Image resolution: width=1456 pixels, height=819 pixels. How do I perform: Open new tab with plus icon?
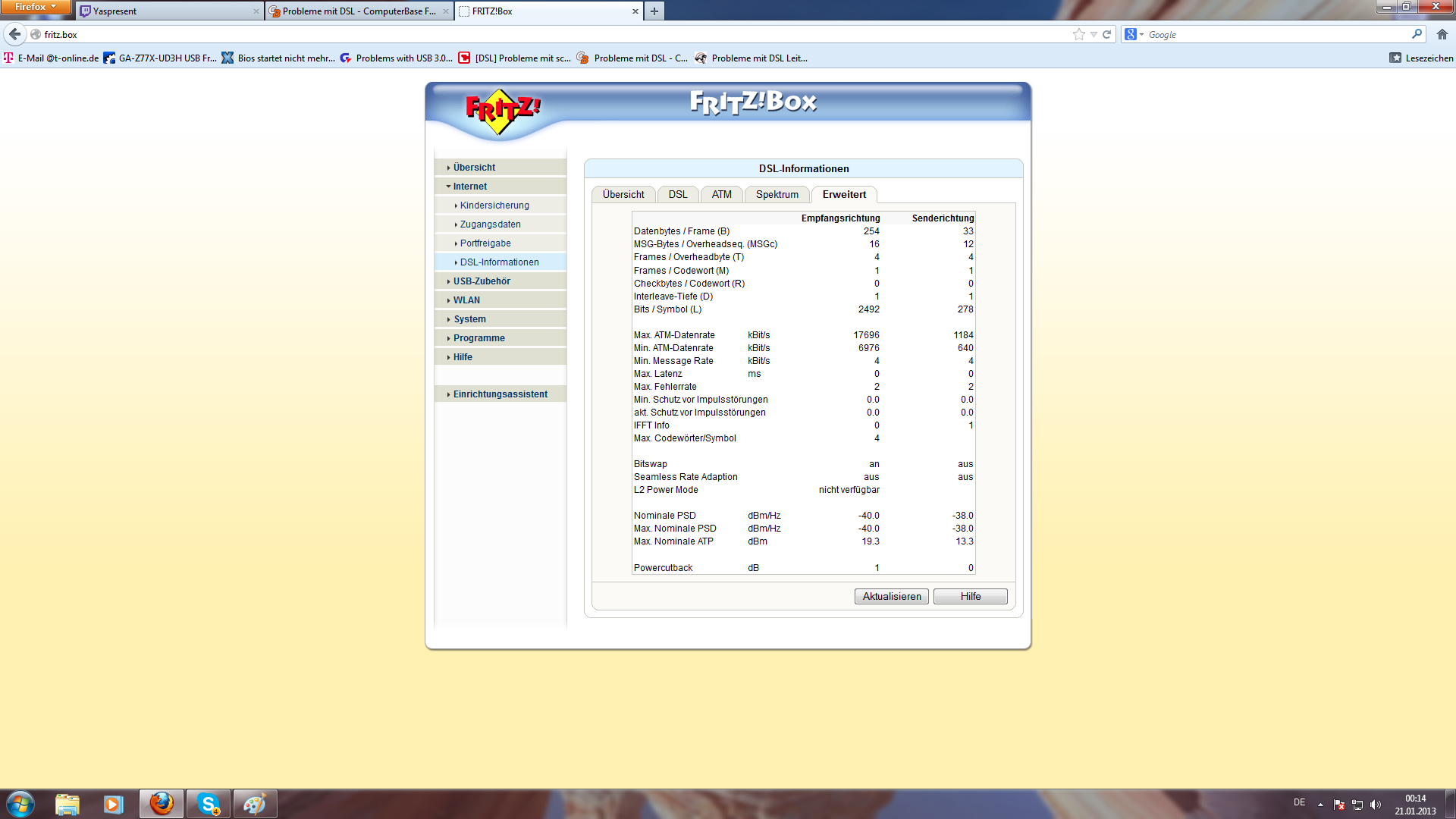coord(654,11)
